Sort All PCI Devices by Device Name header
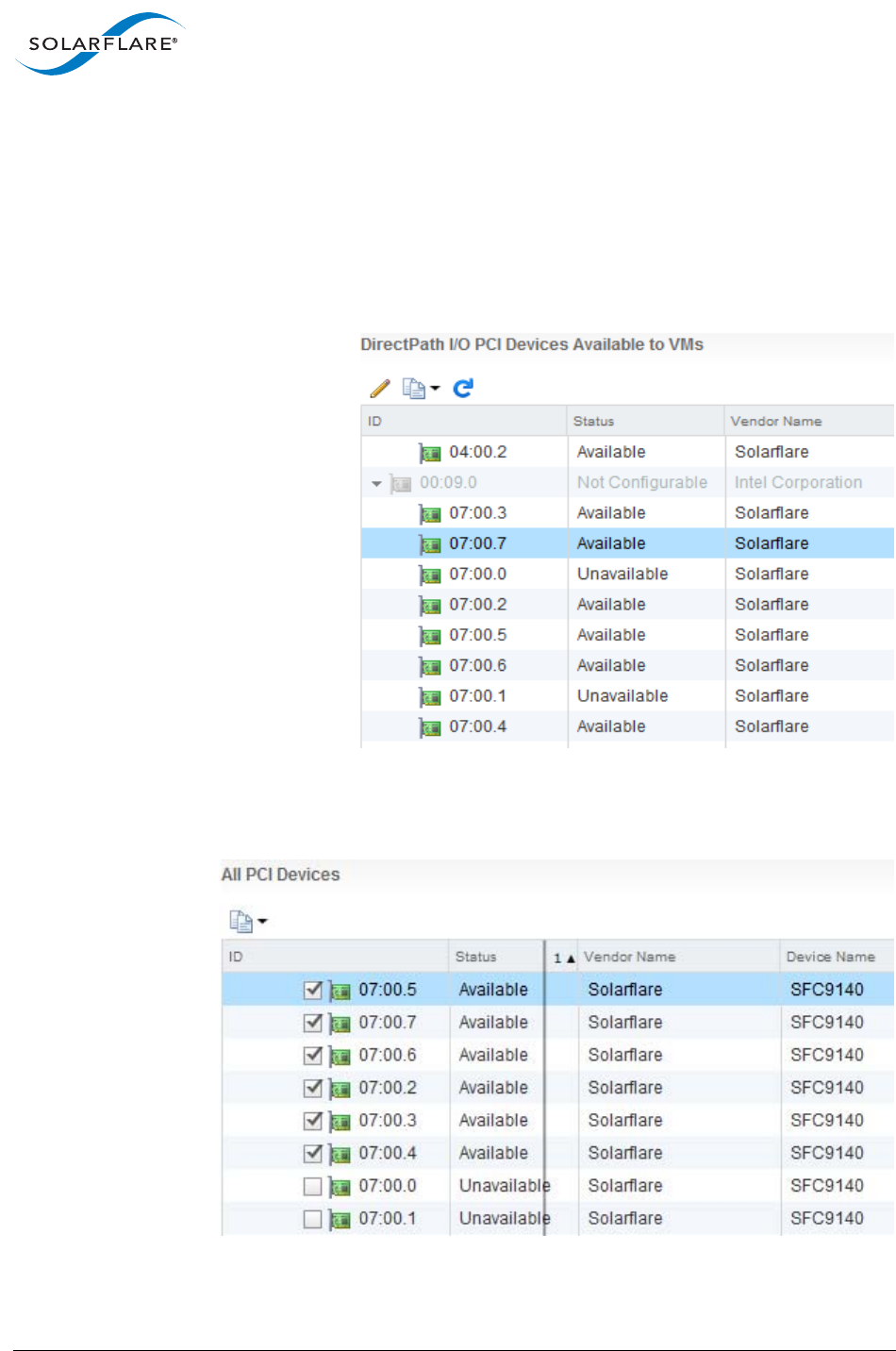 (x=838, y=957)
